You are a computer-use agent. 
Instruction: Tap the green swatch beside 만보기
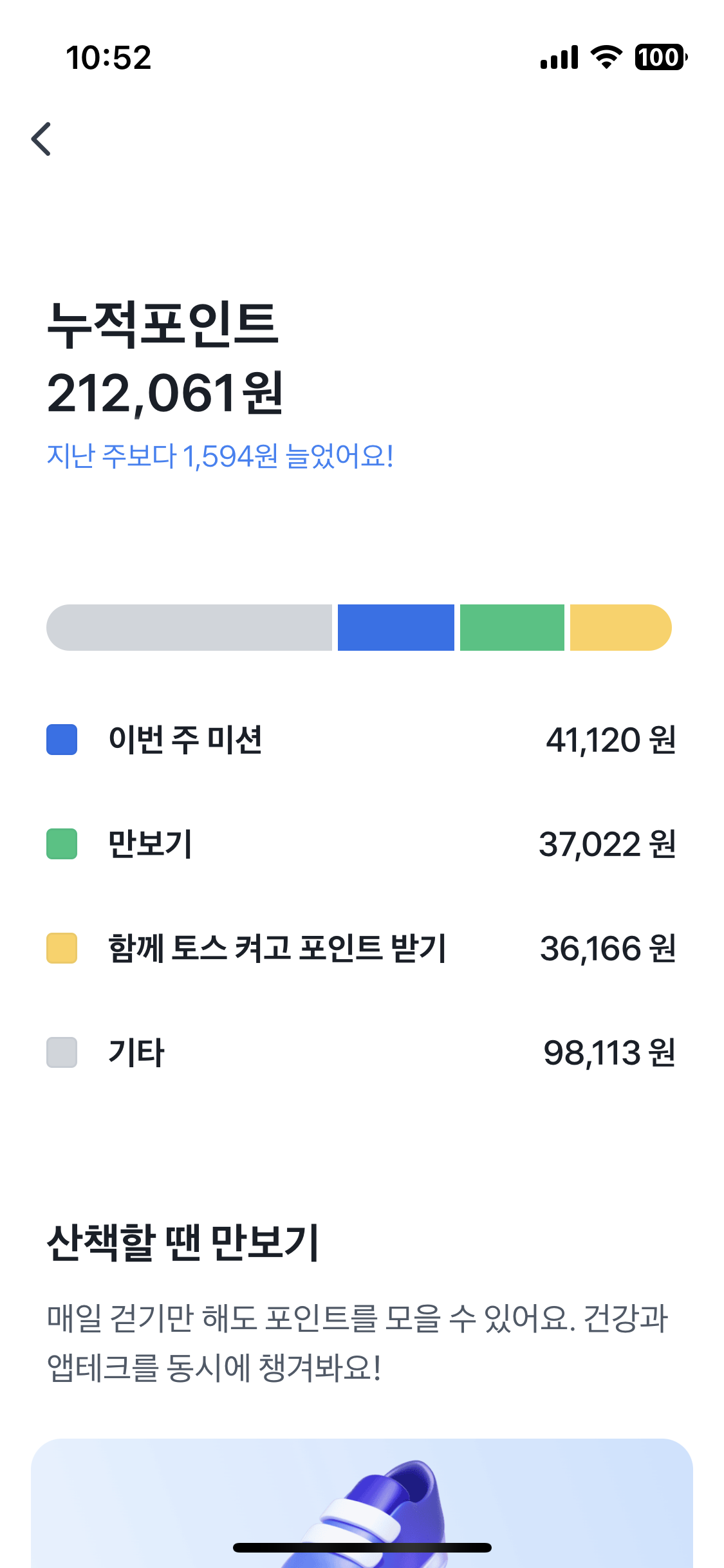pyautogui.click(x=62, y=844)
